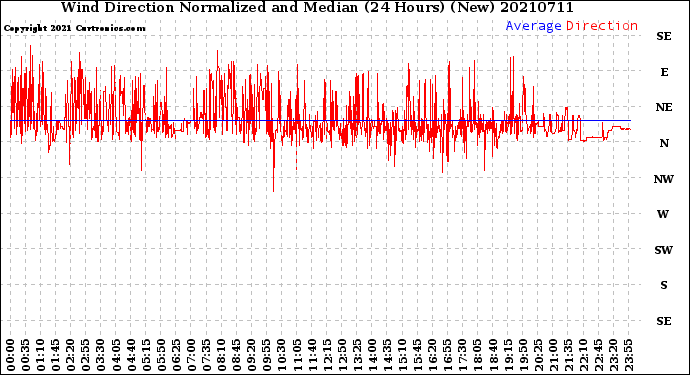Click the "16:20" time axis label
This screenshot has width=690, height=375.
pyautogui.click(x=433, y=355)
